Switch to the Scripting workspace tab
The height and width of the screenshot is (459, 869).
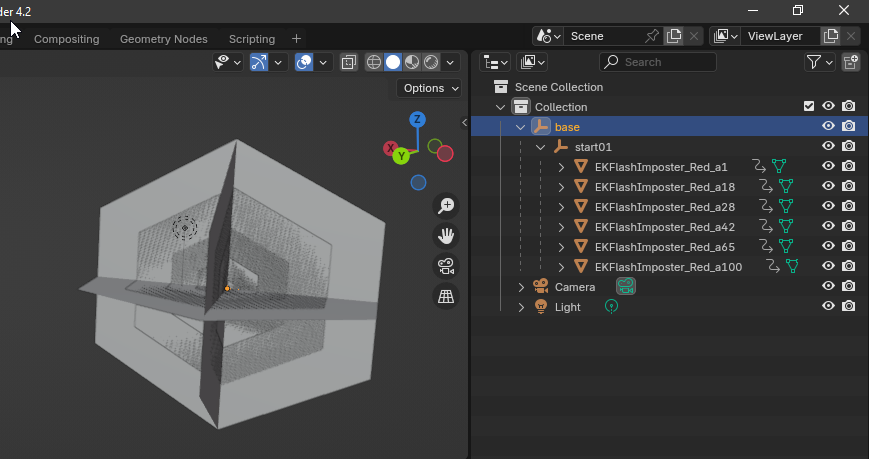pyautogui.click(x=251, y=39)
